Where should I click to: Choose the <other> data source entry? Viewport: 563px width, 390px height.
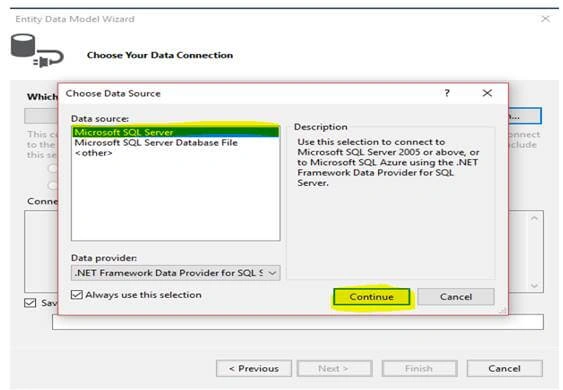coord(93,153)
